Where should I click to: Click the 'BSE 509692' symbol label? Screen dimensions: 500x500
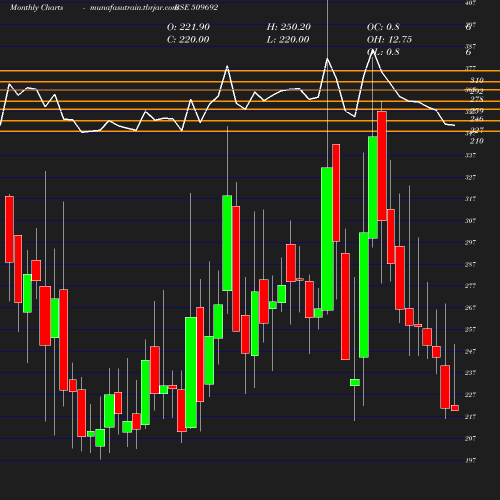(196, 7)
